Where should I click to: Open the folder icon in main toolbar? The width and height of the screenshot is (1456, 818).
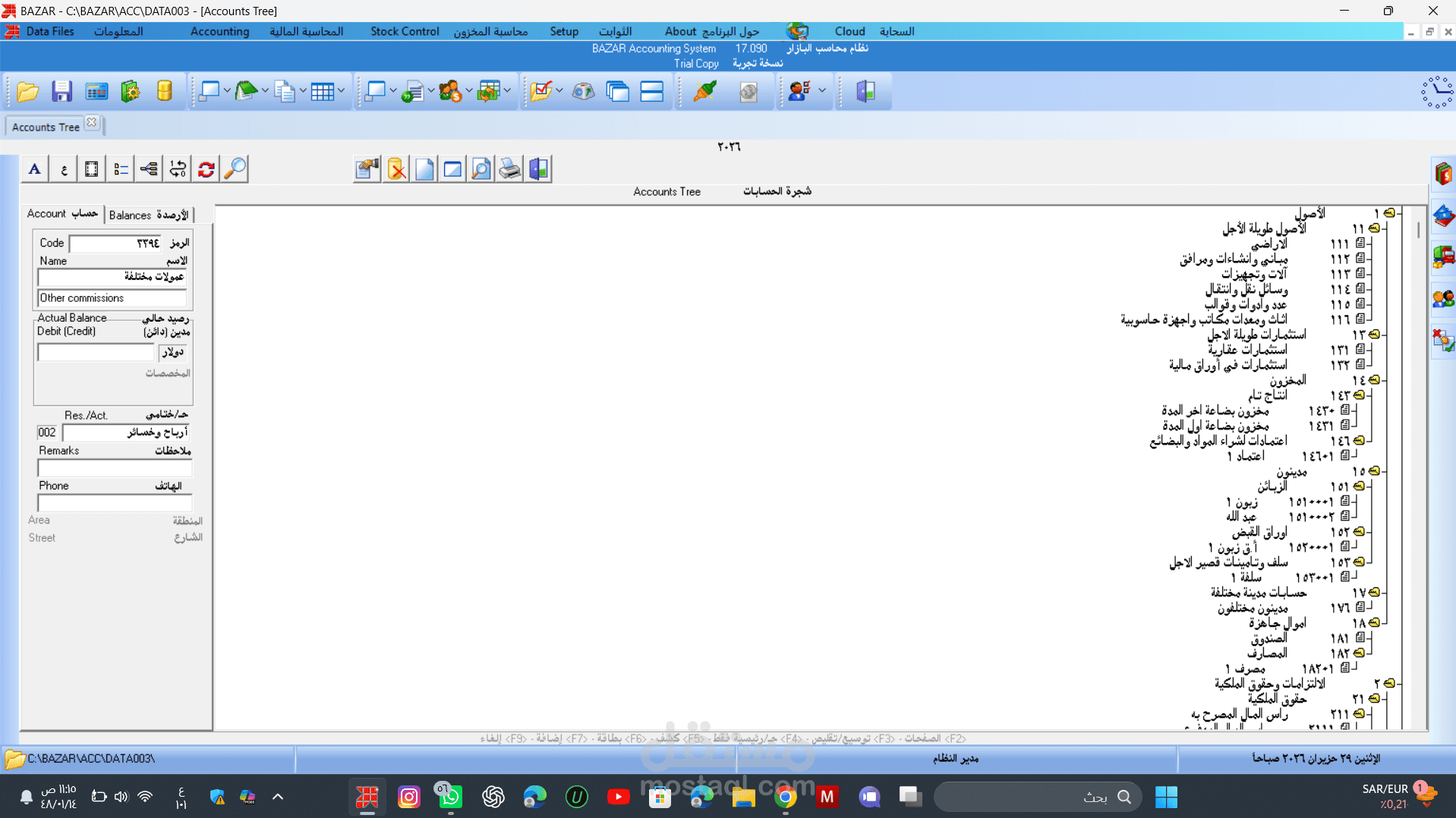coord(27,92)
